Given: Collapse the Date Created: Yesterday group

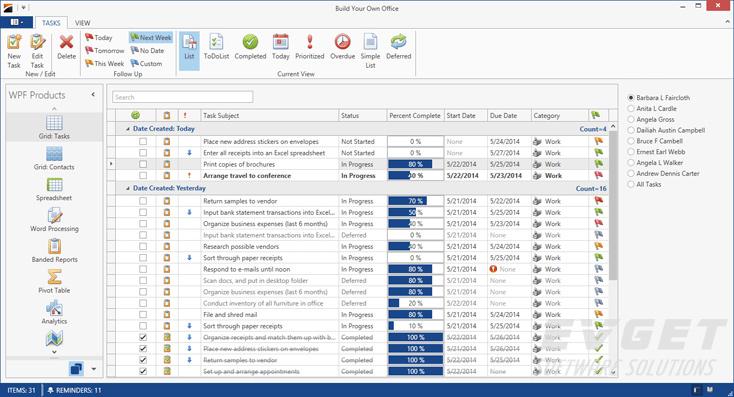Looking at the screenshot, I should [x=128, y=188].
